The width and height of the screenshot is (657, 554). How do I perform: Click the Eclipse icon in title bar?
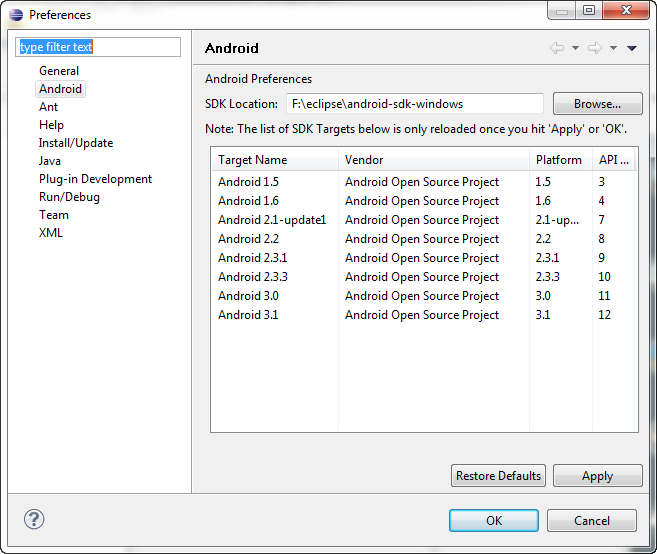tap(16, 15)
